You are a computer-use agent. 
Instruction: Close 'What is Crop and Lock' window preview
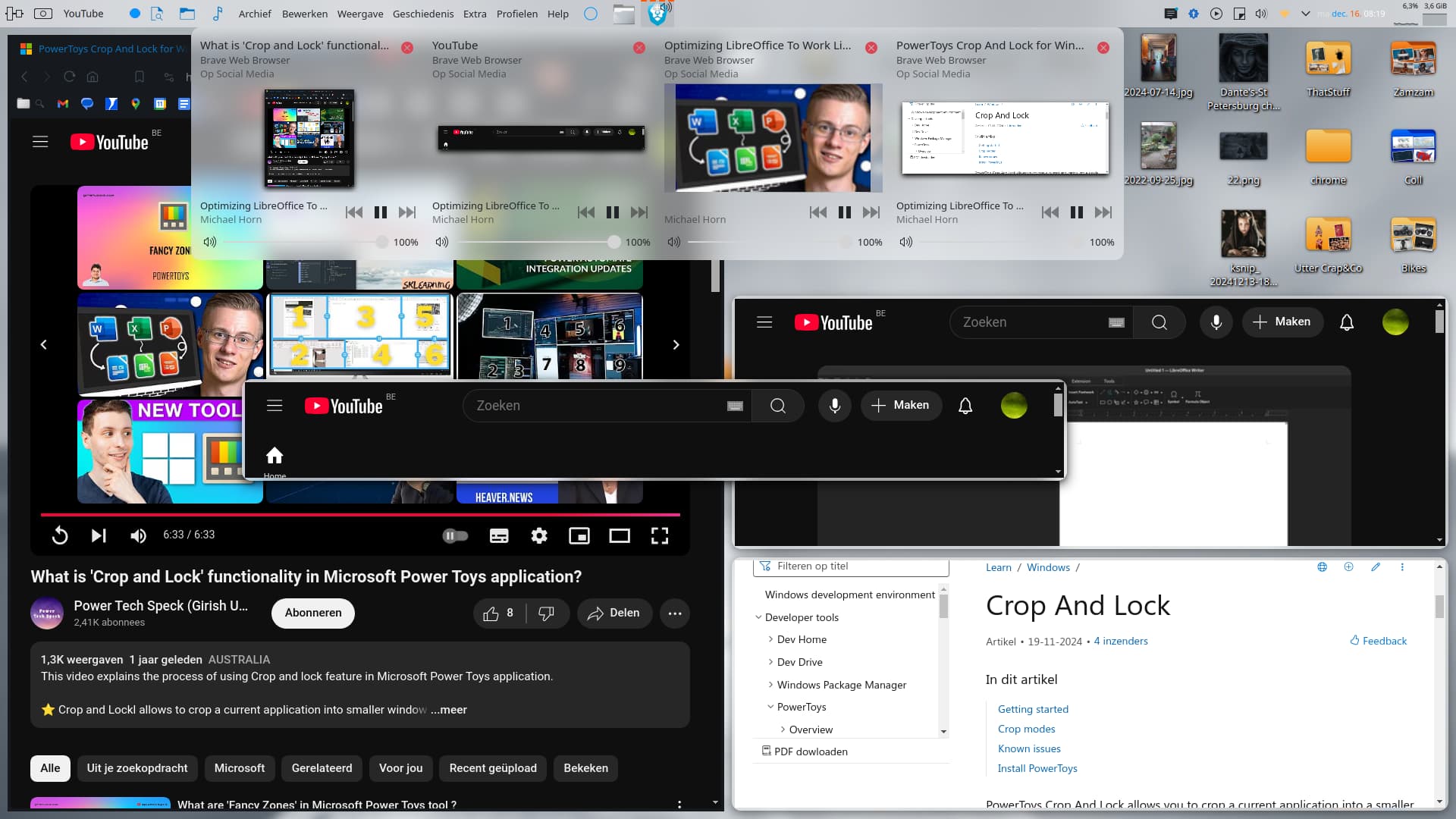click(x=407, y=47)
